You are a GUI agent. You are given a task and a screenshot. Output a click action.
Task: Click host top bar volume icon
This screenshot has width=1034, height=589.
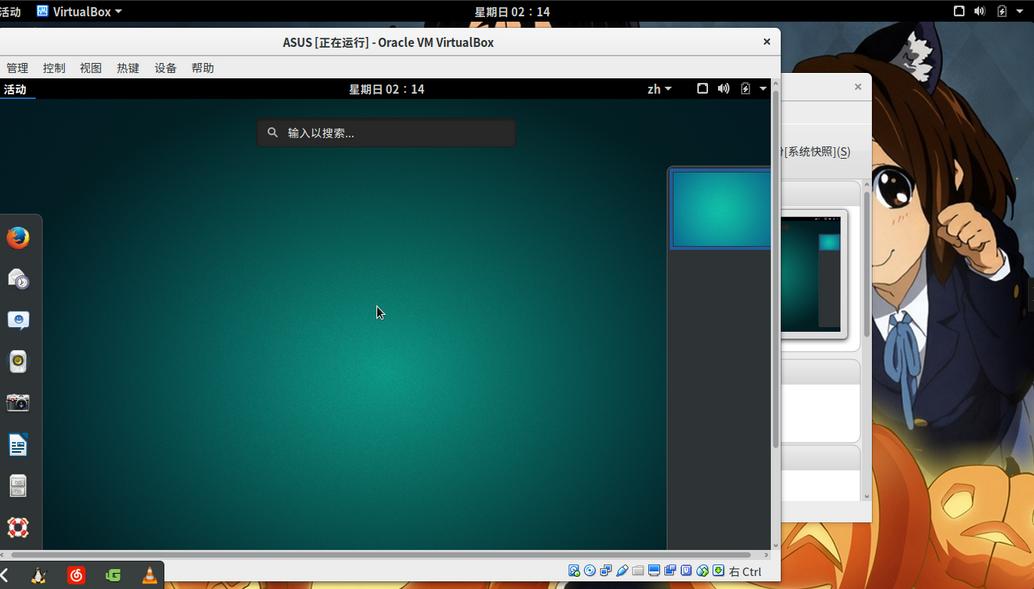(980, 11)
